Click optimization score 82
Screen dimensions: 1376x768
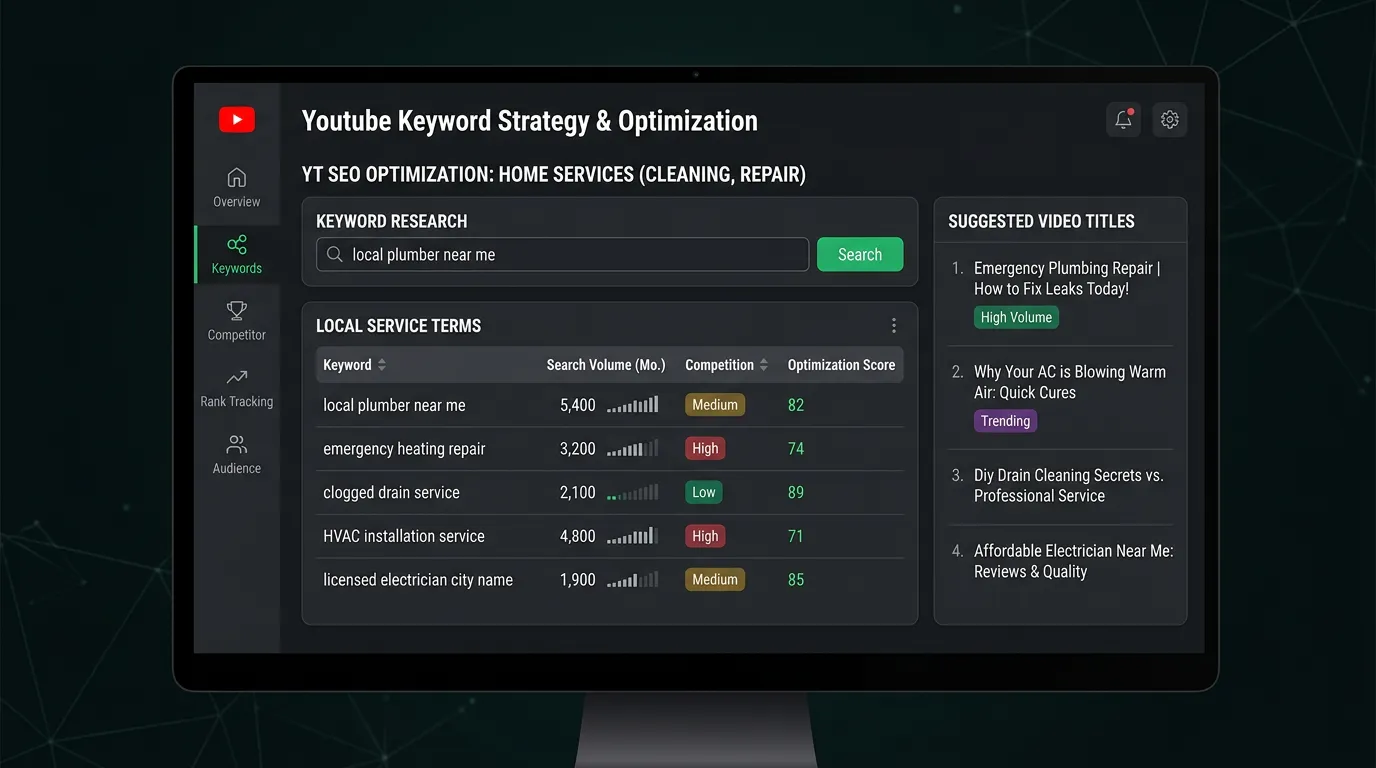pos(796,405)
